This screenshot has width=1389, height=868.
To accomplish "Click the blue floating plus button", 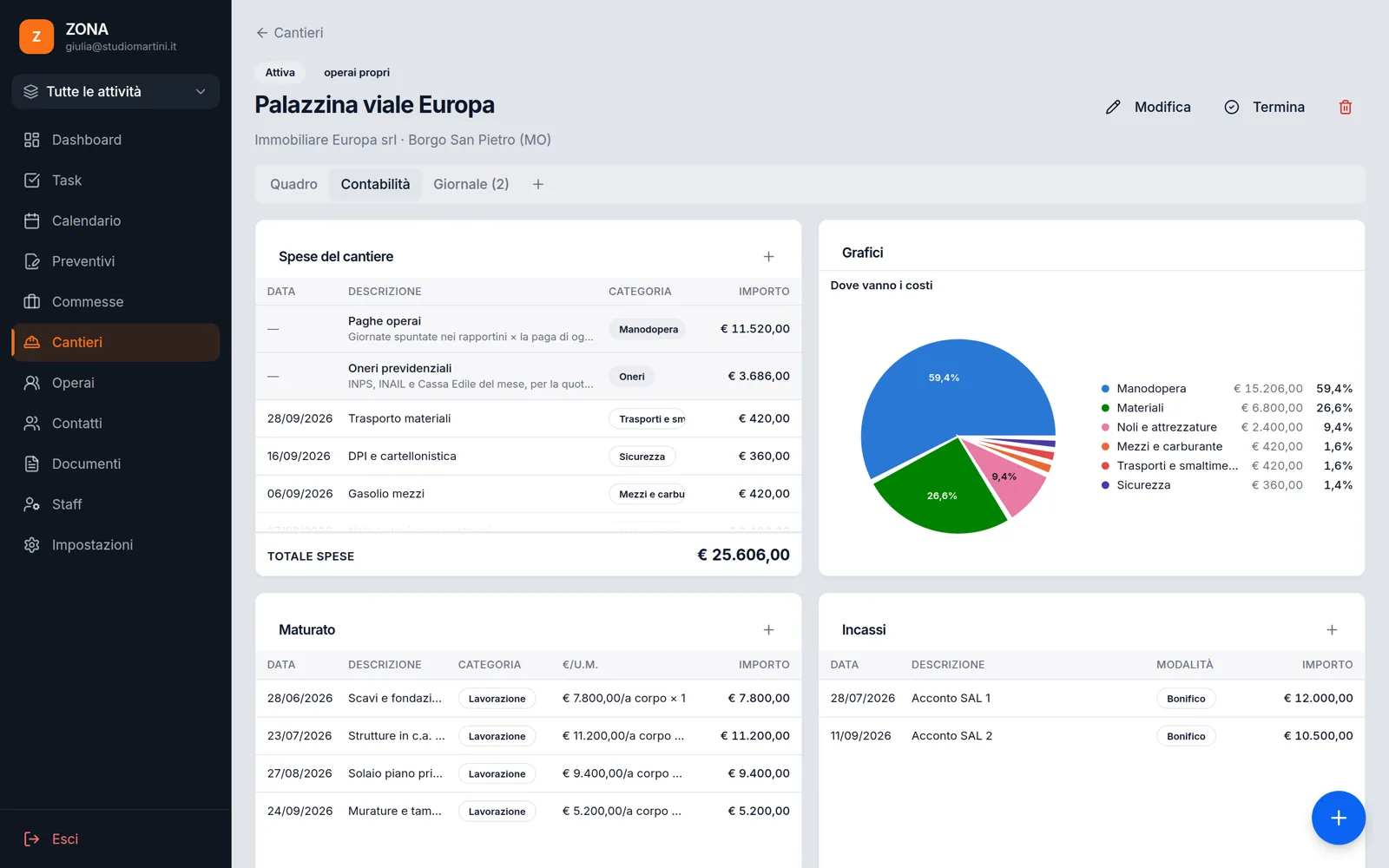I will pos(1339,818).
